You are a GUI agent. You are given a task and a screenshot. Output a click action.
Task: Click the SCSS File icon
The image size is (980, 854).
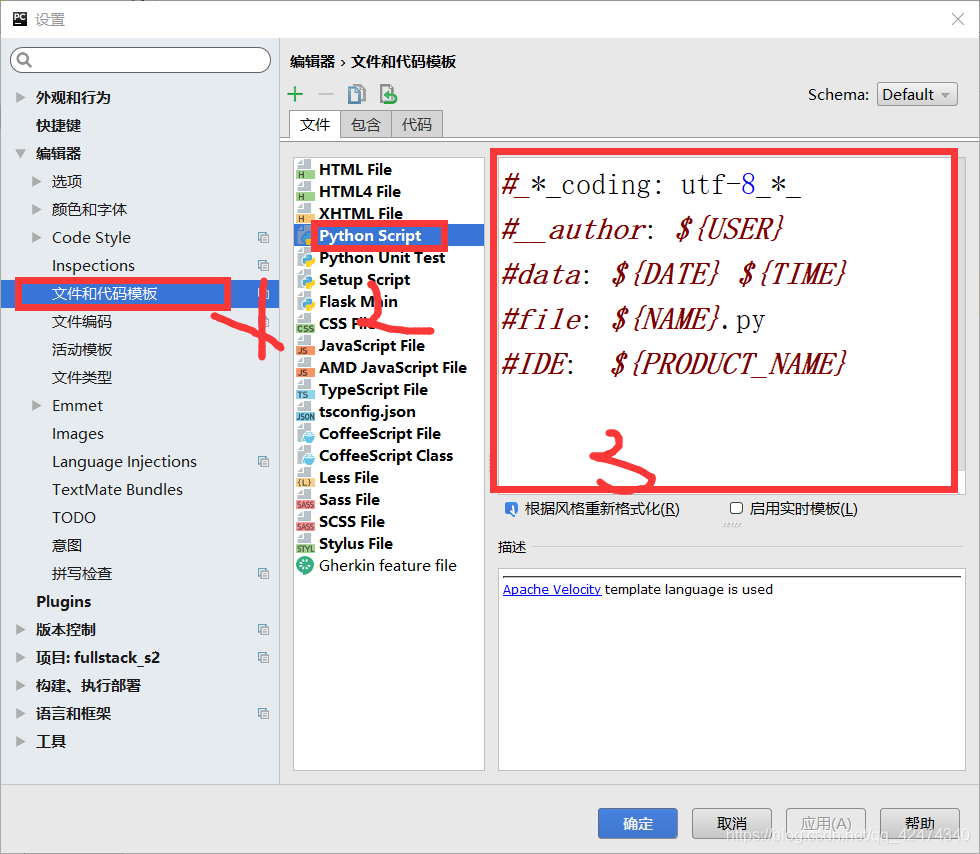305,521
